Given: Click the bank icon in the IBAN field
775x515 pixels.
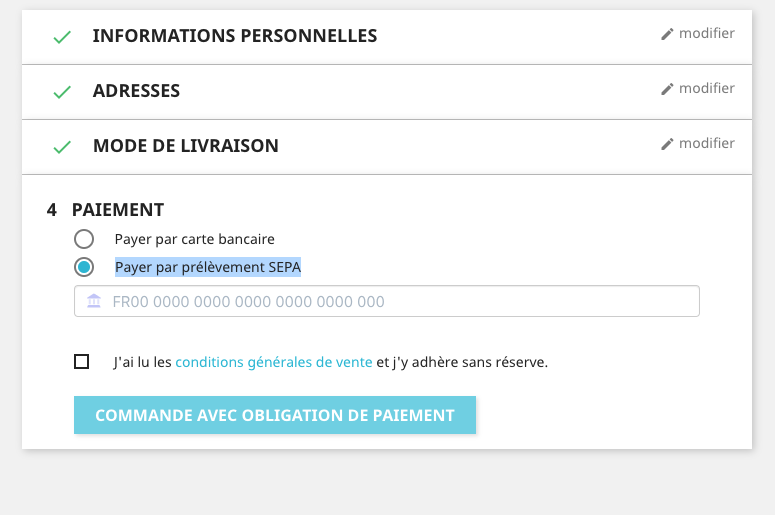Looking at the screenshot, I should pos(94,301).
